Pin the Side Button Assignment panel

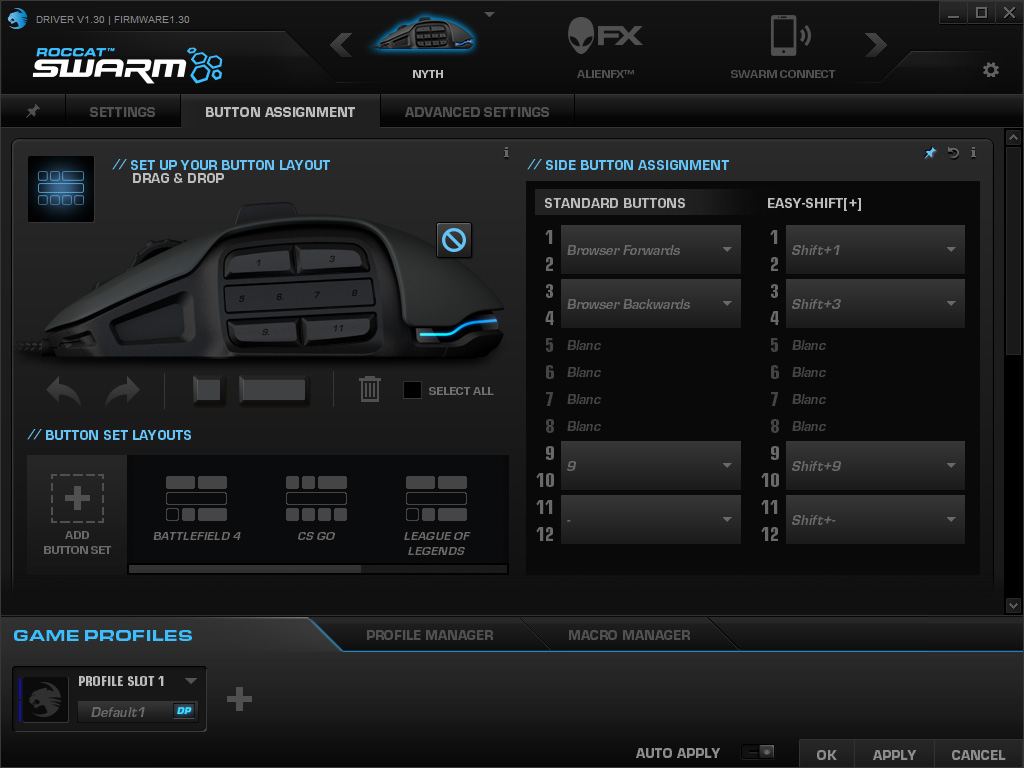[x=930, y=153]
